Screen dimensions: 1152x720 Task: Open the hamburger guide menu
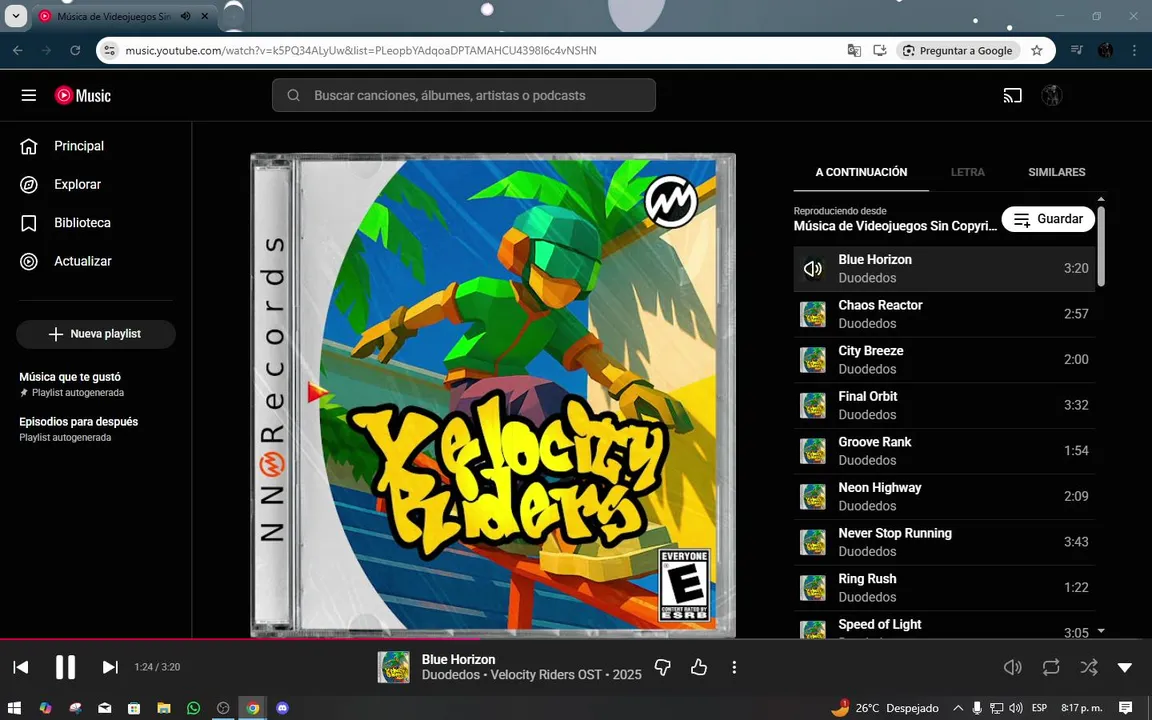click(x=29, y=96)
